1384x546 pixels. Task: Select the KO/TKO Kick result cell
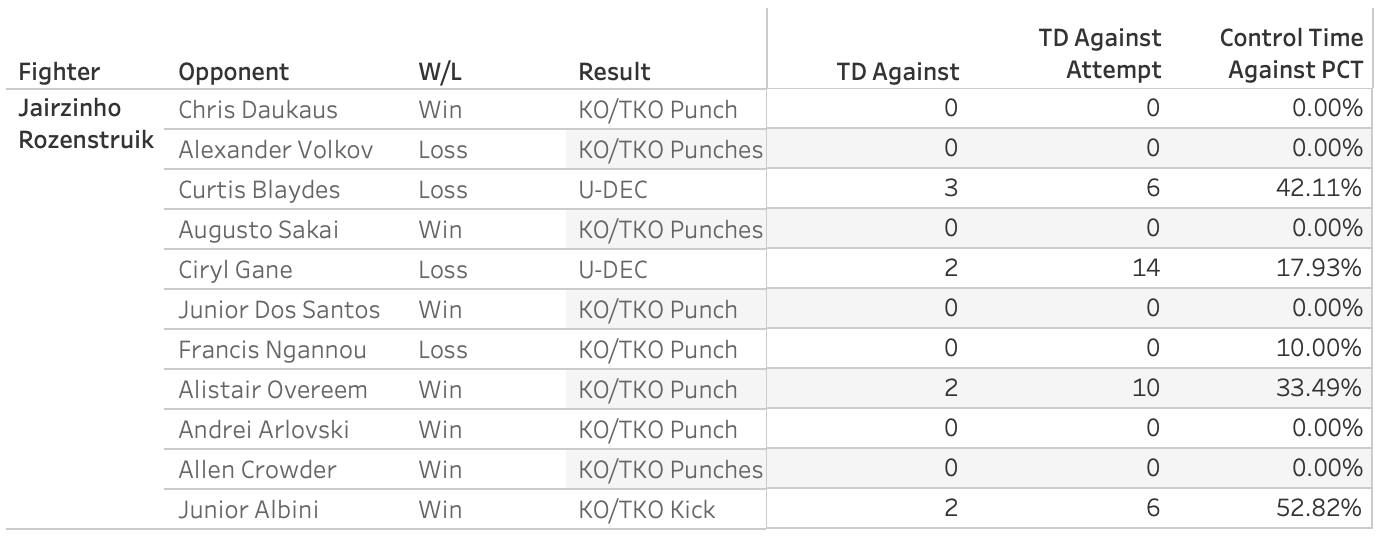647,510
